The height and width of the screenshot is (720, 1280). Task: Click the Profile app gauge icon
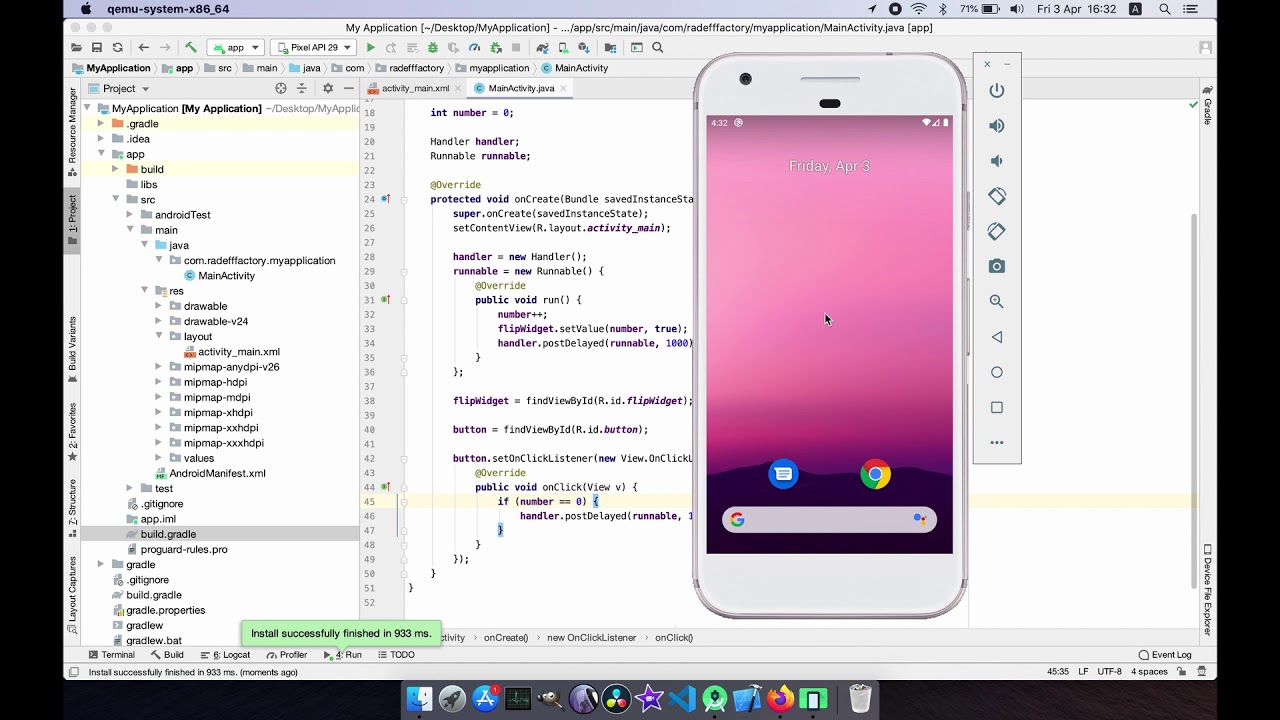(475, 47)
